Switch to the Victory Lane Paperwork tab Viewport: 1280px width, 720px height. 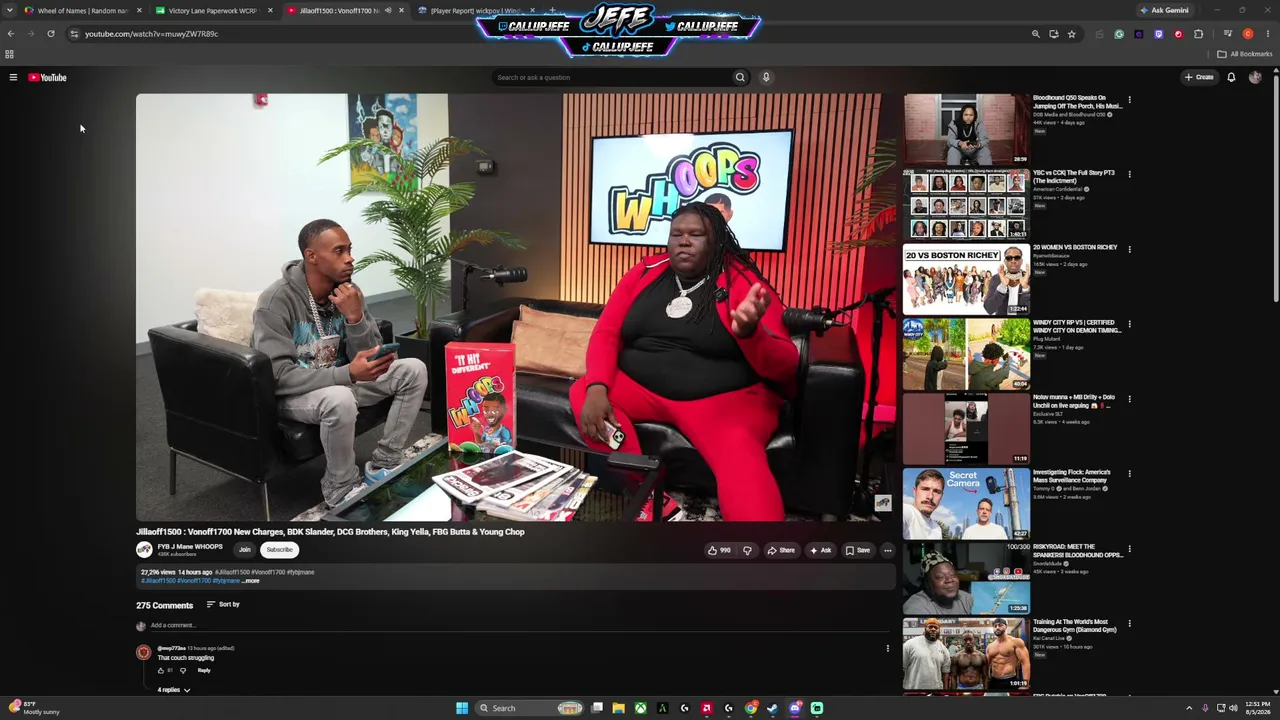click(214, 11)
